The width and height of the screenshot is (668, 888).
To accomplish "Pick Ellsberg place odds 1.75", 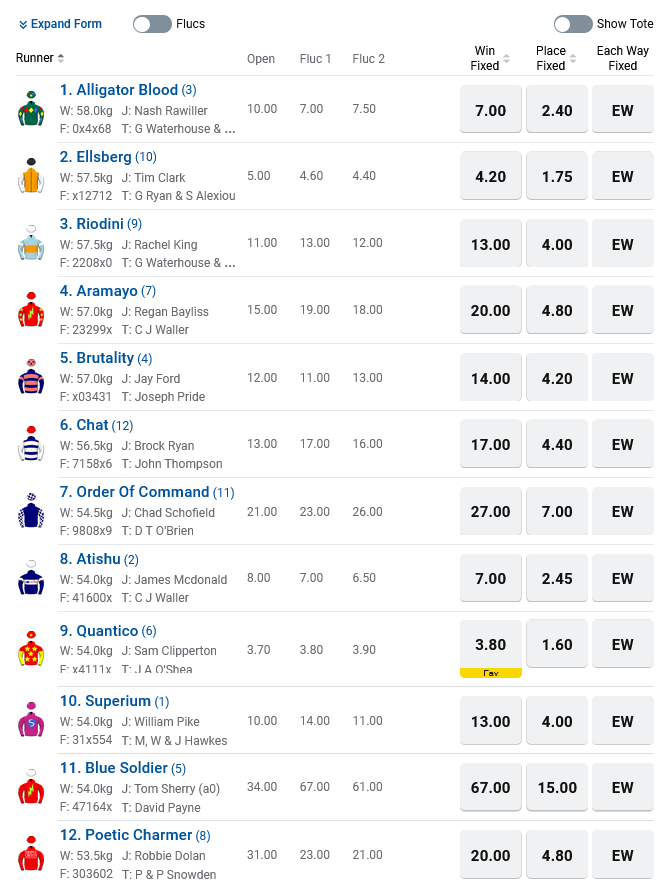I will pyautogui.click(x=557, y=176).
